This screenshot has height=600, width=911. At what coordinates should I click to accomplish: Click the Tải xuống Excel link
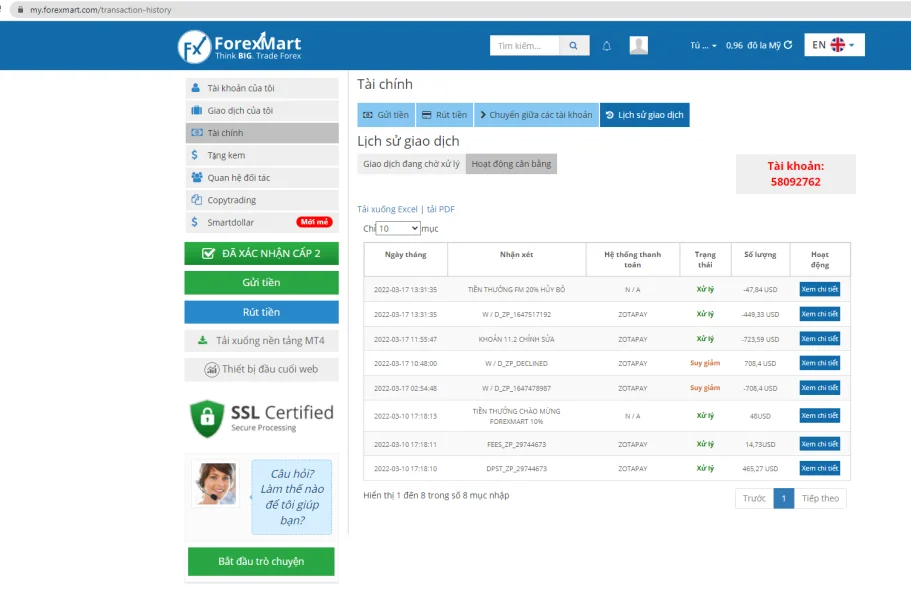click(x=387, y=209)
